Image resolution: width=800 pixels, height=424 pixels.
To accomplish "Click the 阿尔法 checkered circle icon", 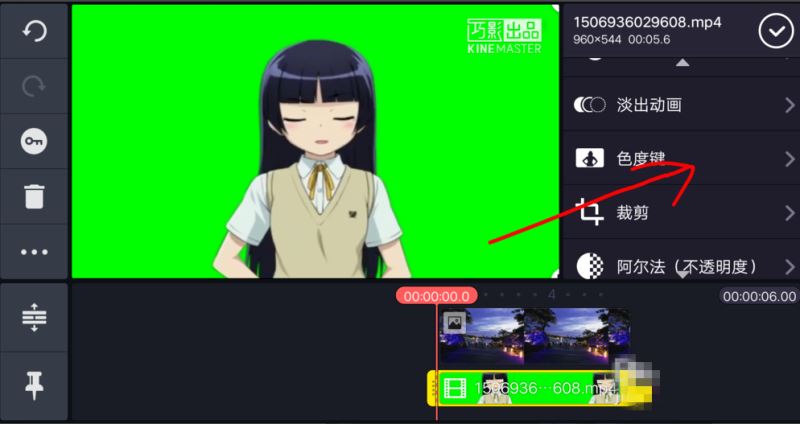I will [x=590, y=266].
